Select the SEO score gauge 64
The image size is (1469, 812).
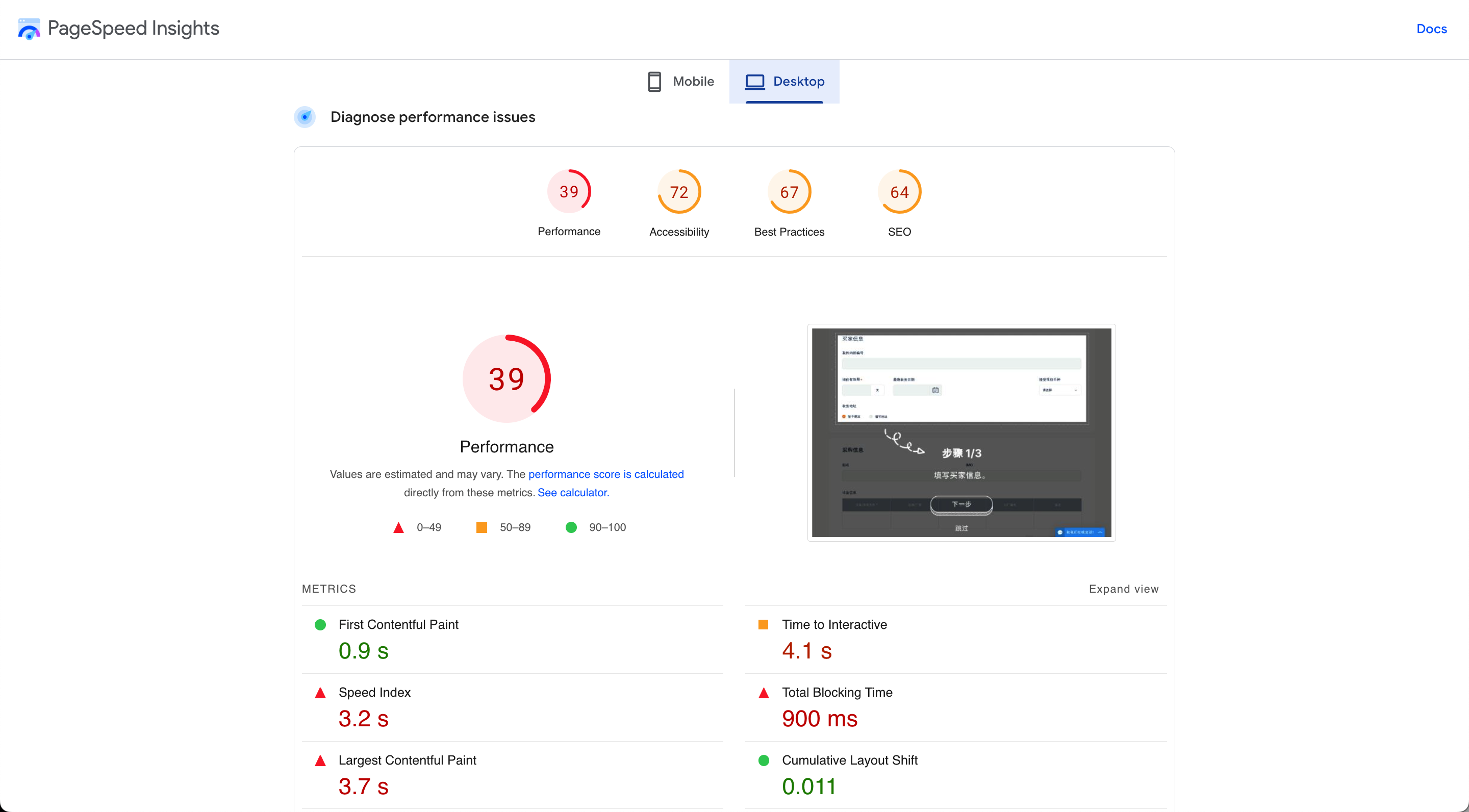tap(899, 192)
